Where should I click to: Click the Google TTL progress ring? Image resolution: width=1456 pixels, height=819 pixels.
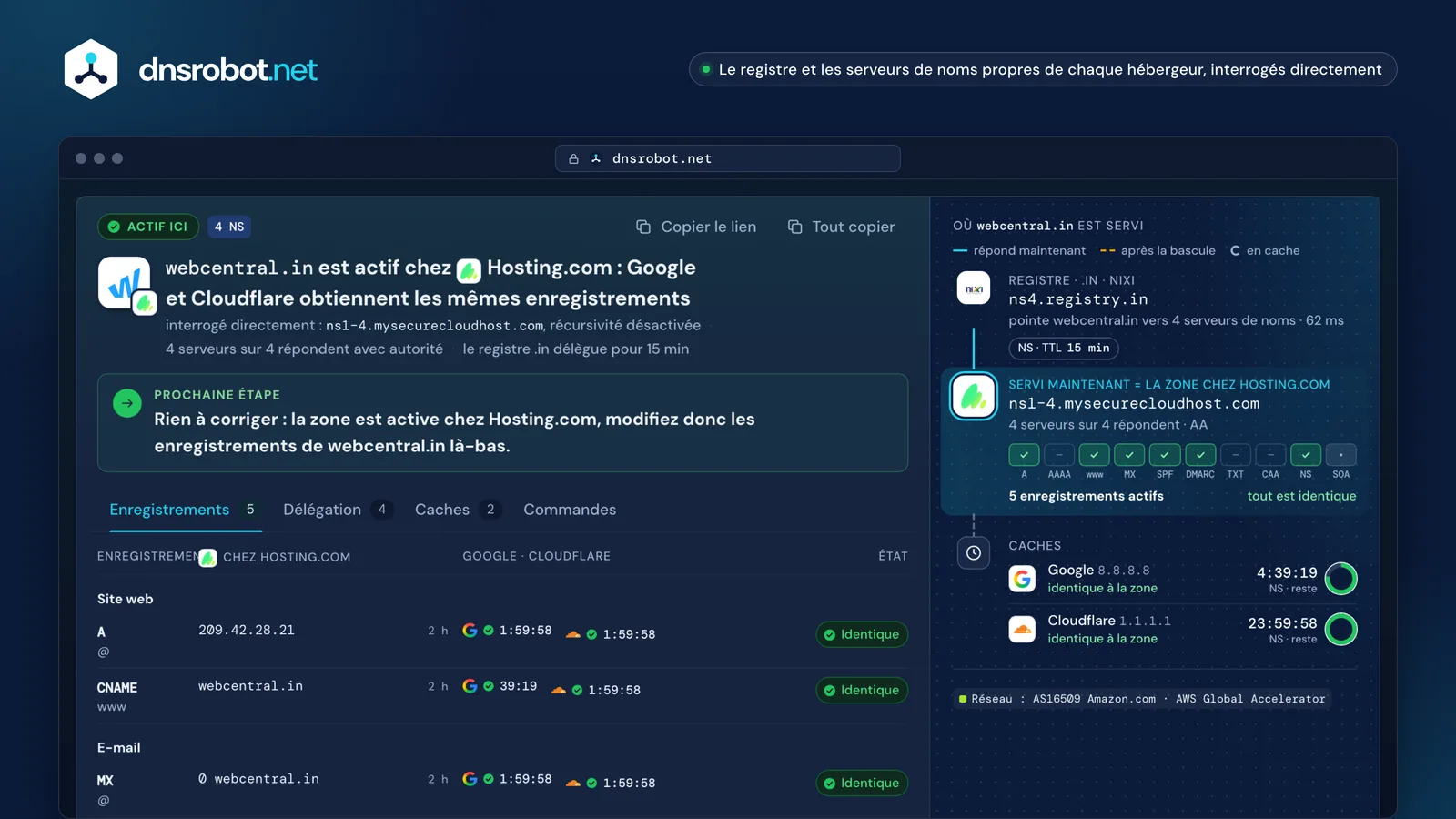pyautogui.click(x=1341, y=579)
